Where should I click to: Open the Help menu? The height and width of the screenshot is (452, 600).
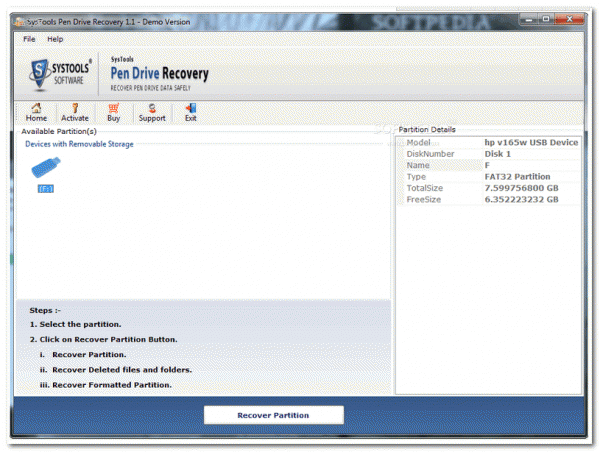55,39
